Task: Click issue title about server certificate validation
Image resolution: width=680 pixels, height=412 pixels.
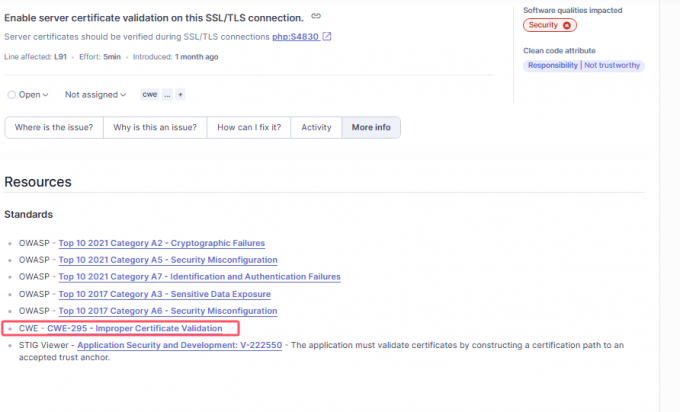Action: pyautogui.click(x=154, y=18)
